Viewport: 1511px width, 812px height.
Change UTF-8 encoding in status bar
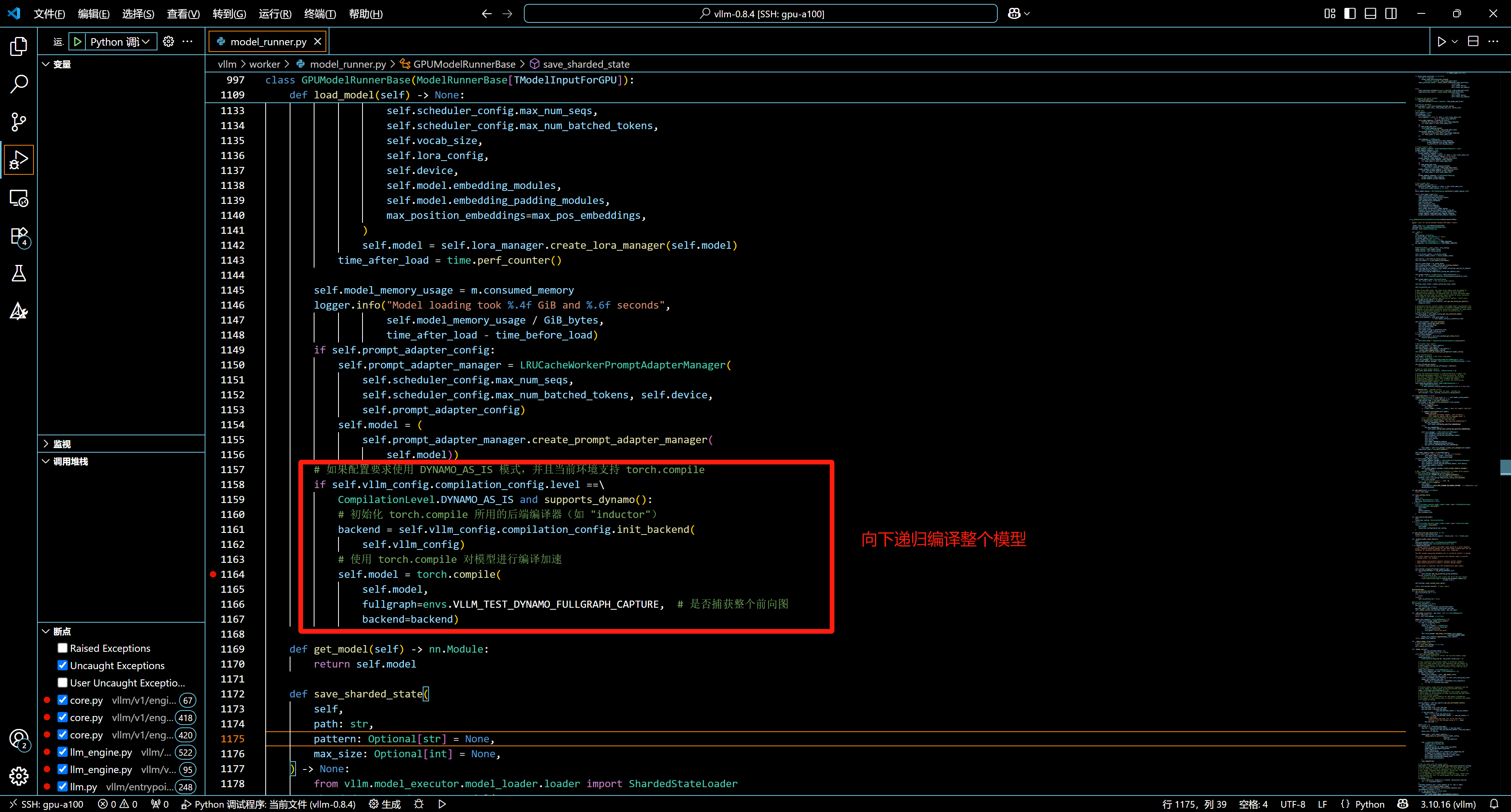pos(1292,804)
